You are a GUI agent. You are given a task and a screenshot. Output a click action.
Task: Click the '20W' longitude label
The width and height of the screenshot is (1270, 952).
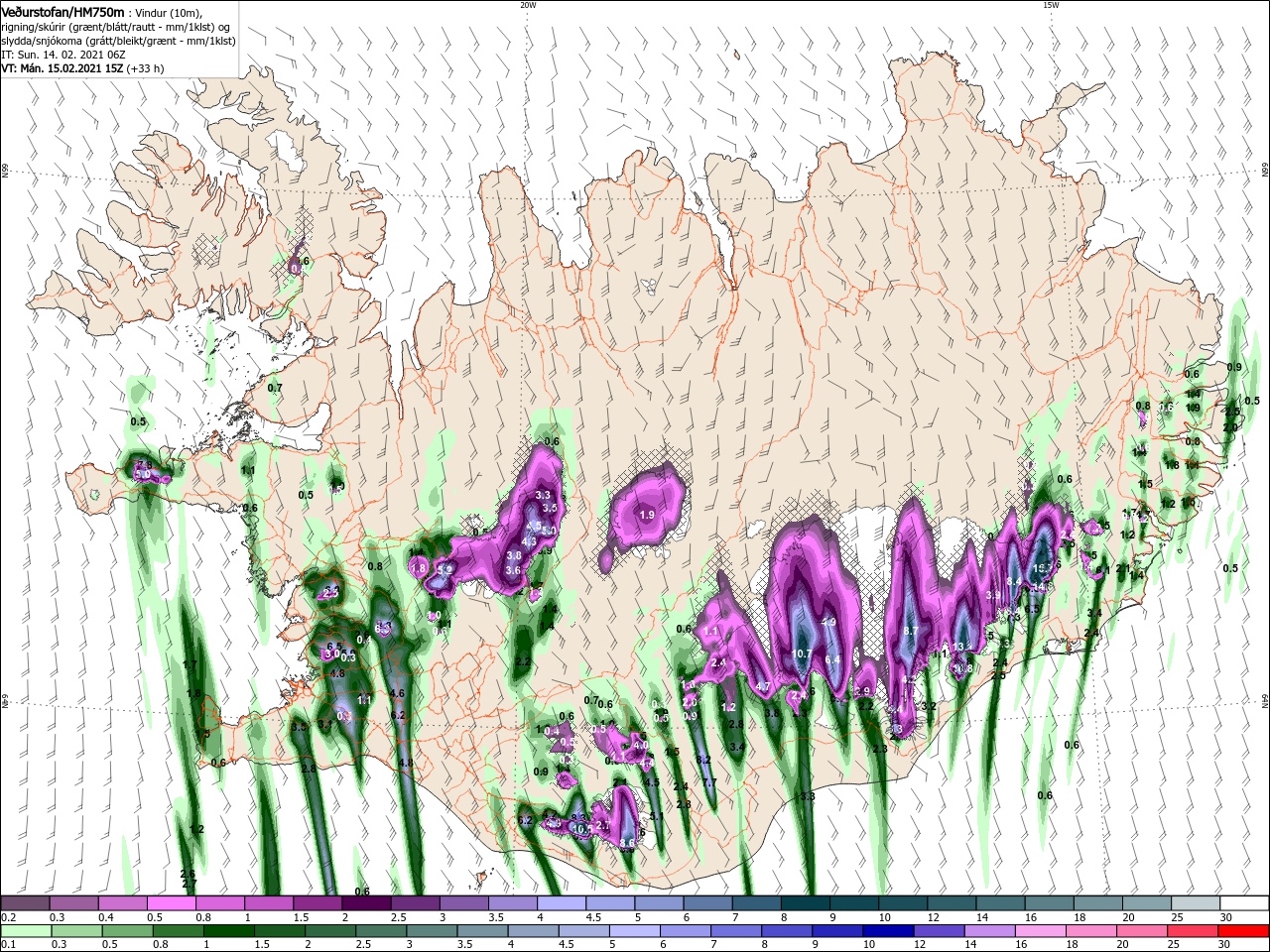click(528, 5)
